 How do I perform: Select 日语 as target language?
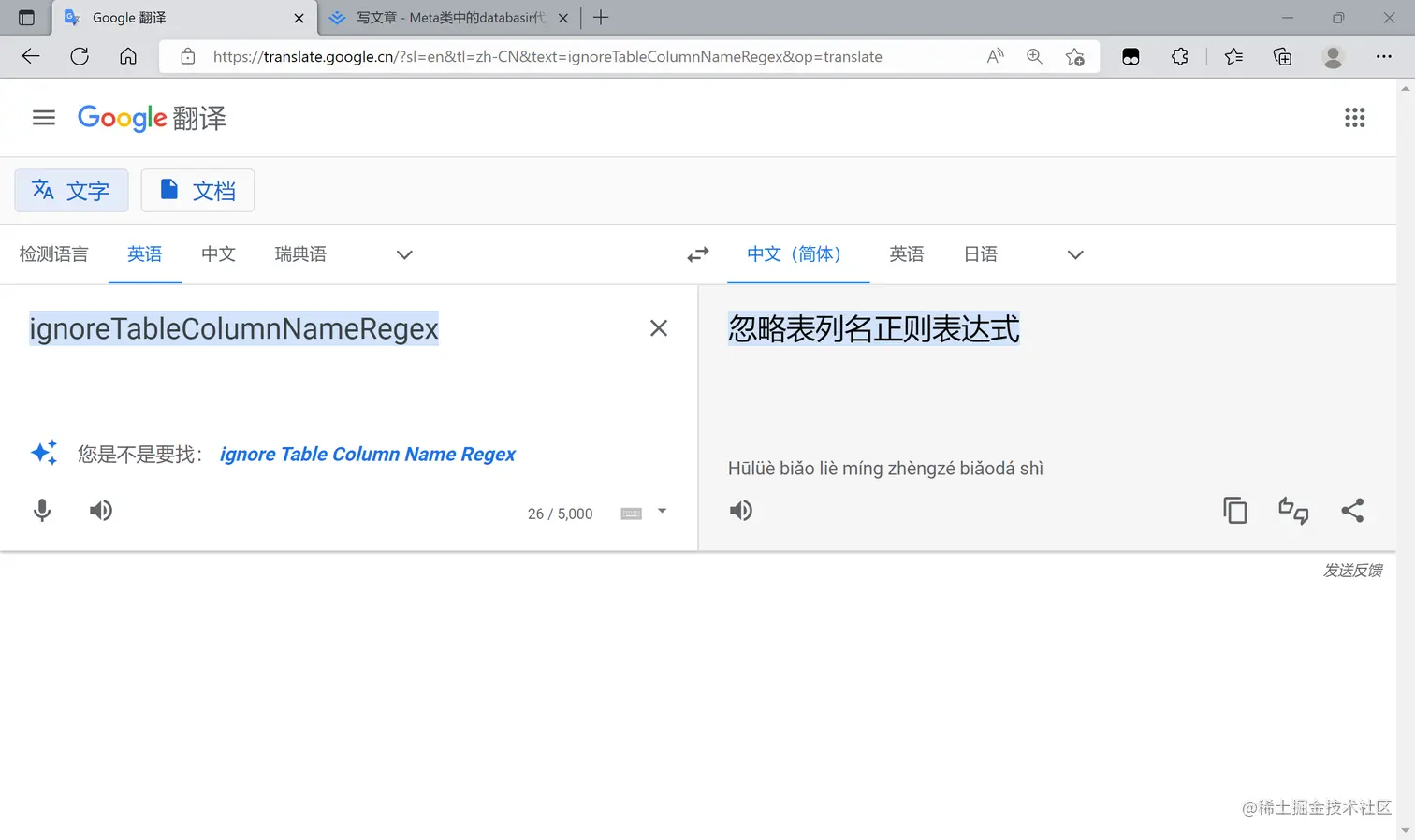[x=981, y=254]
